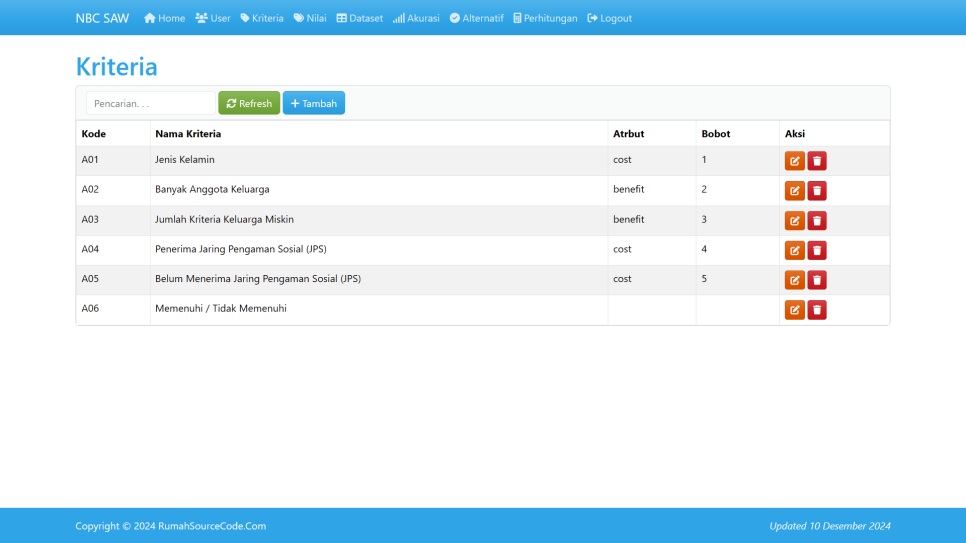Image resolution: width=966 pixels, height=543 pixels.
Task: Delete criterion A03 with trash button
Action: (x=817, y=221)
